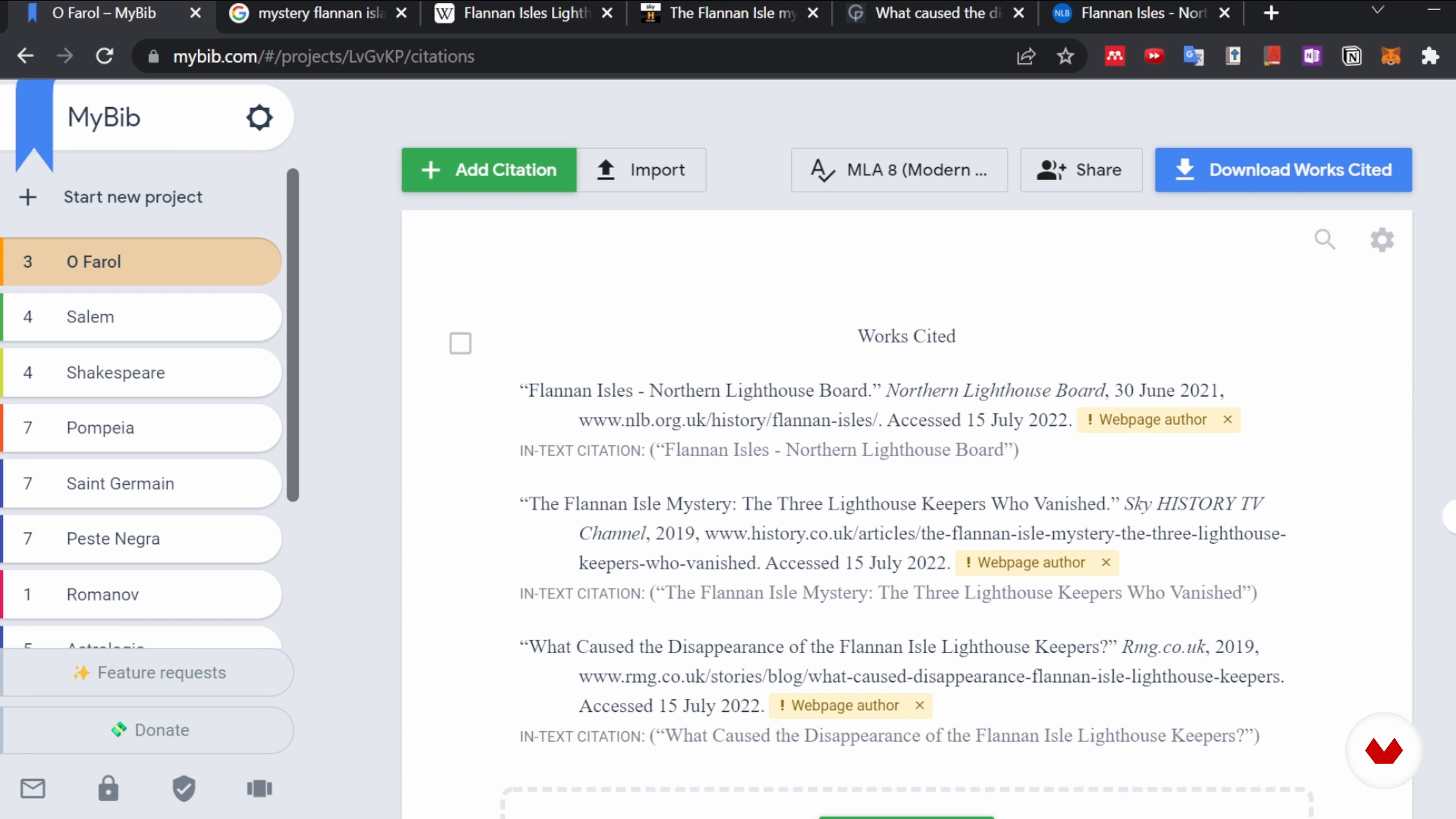Click the Import button
The width and height of the screenshot is (1456, 819).
(641, 169)
